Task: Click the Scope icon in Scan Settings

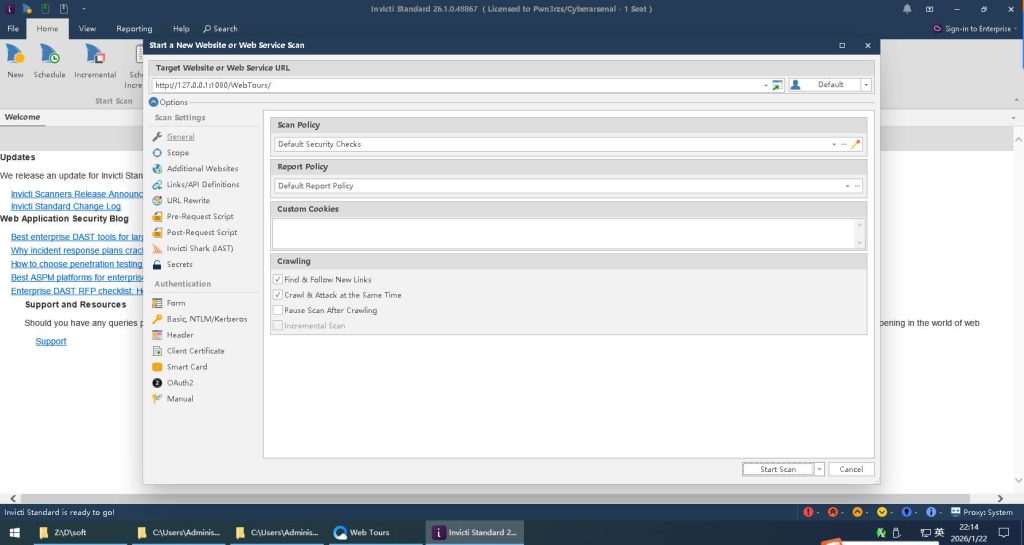Action: coord(157,153)
